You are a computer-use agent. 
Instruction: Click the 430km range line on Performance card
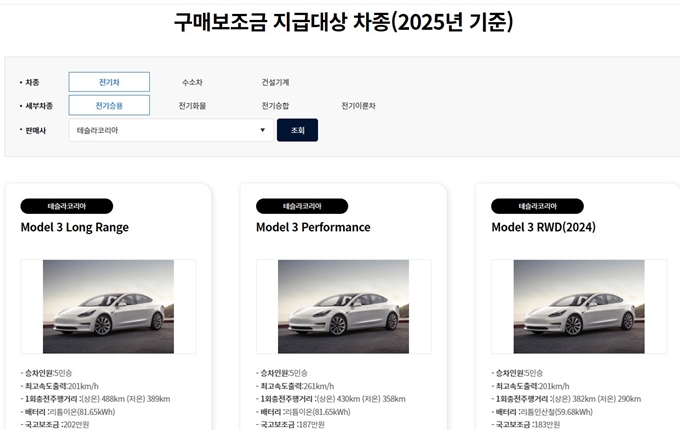point(331,399)
